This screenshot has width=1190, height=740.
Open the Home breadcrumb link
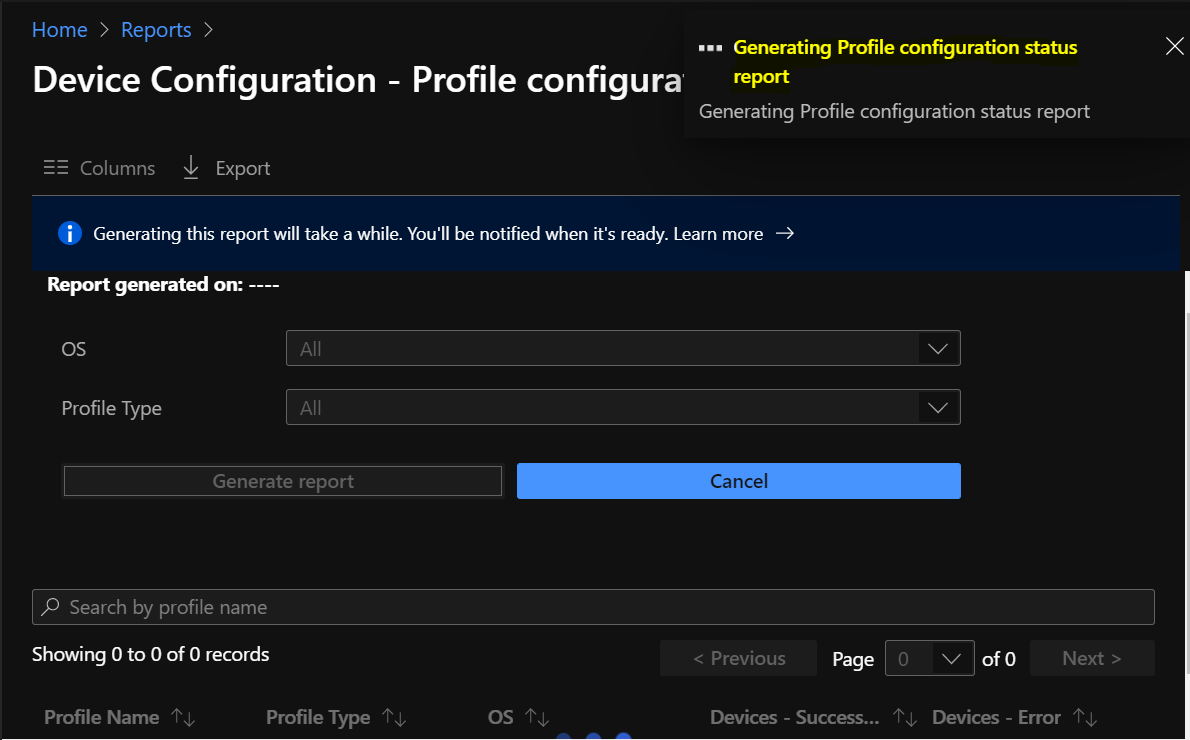click(59, 30)
